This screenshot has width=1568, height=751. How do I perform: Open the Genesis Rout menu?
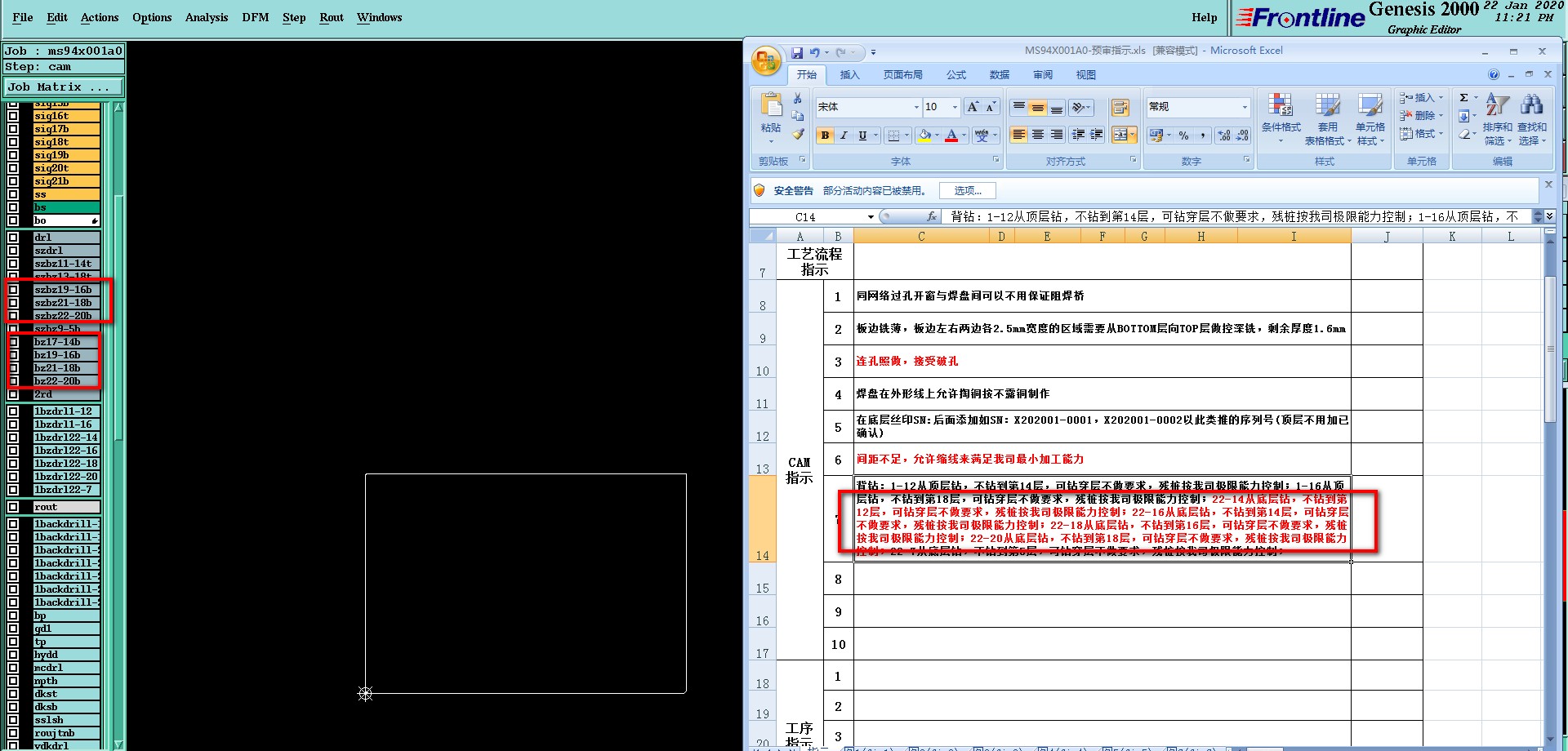point(332,17)
